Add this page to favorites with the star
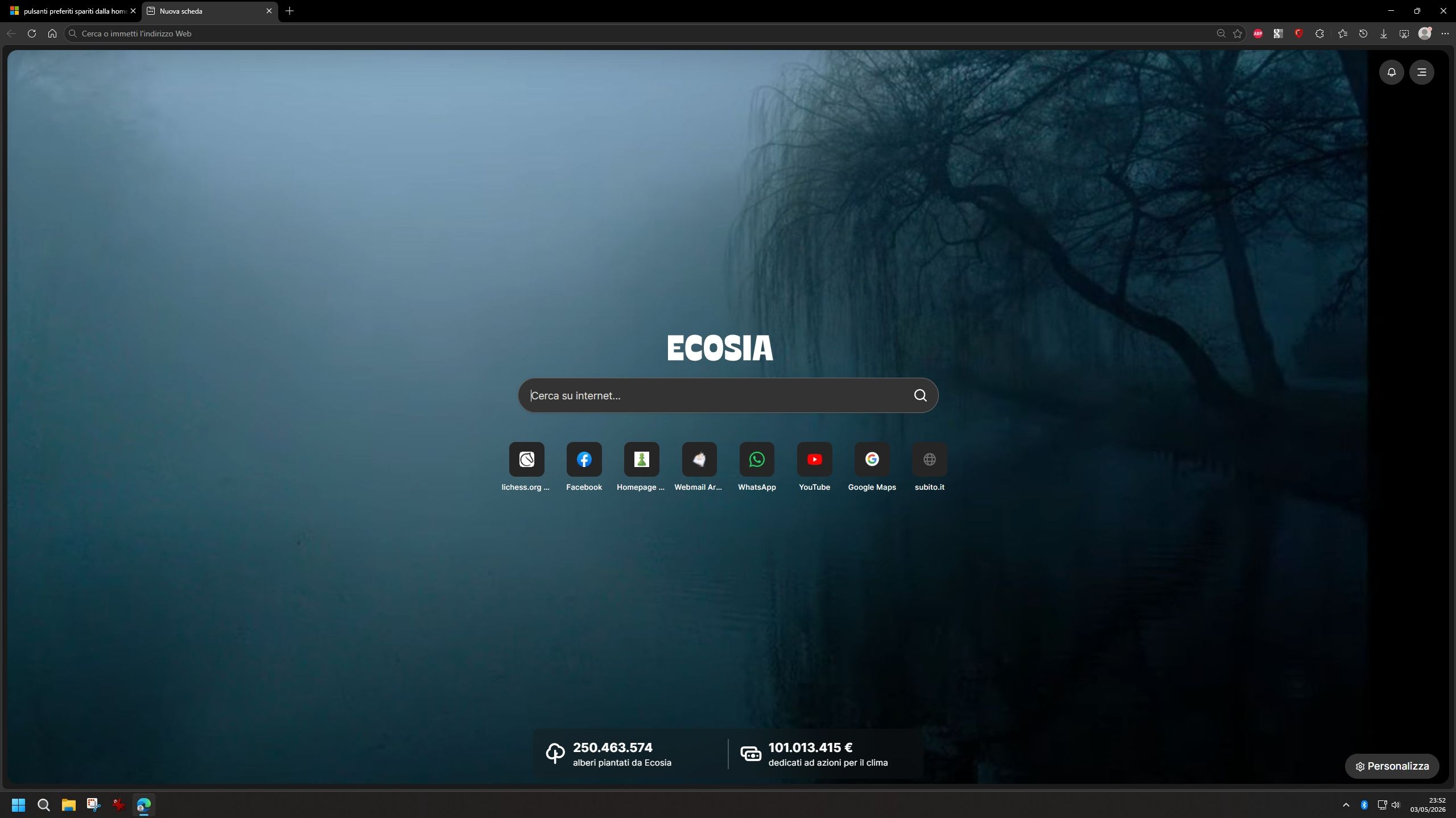 1238,34
